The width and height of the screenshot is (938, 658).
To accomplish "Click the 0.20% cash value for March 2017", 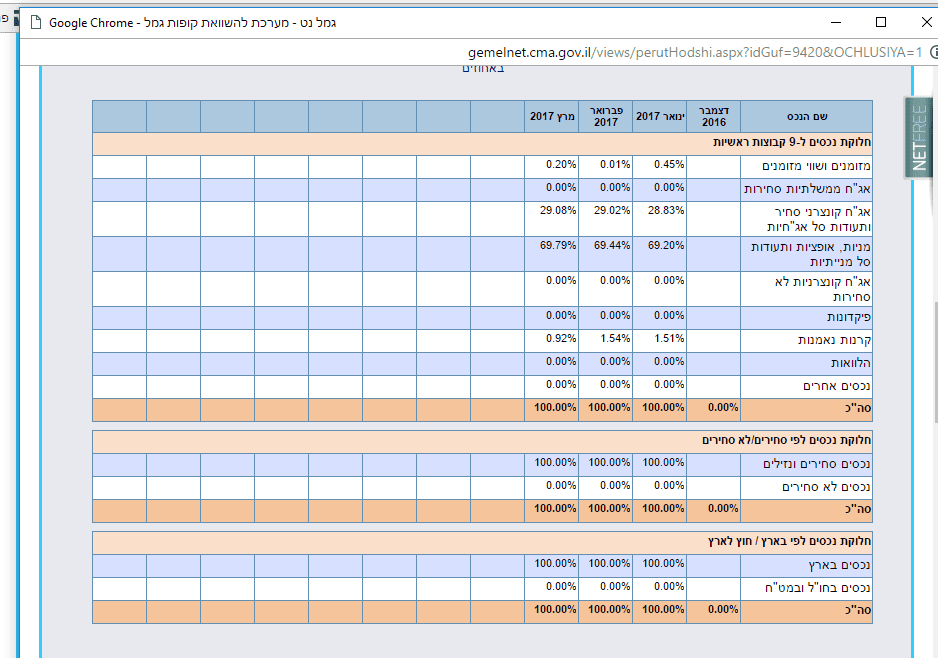I will [561, 164].
